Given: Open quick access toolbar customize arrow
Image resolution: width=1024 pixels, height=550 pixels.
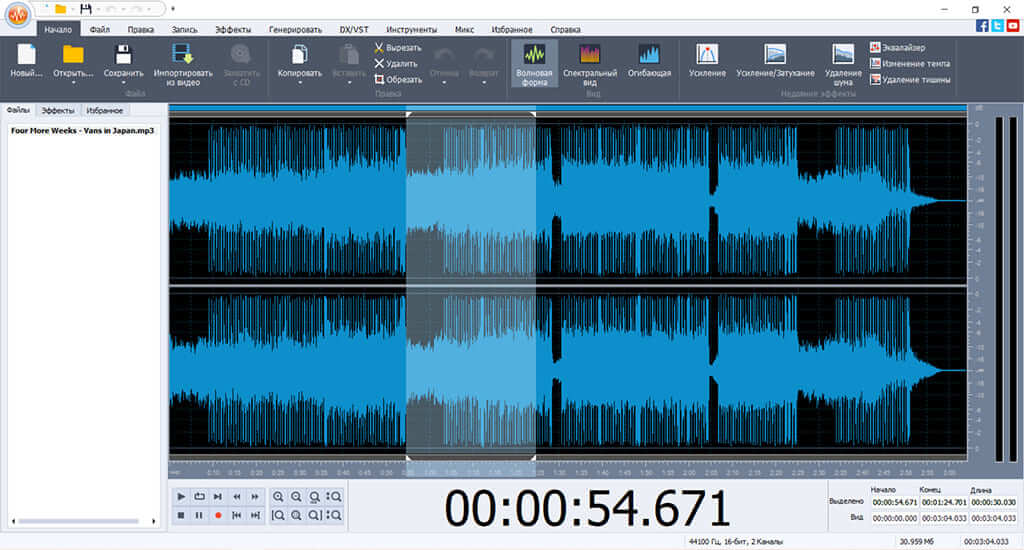Looking at the screenshot, I should 173,9.
